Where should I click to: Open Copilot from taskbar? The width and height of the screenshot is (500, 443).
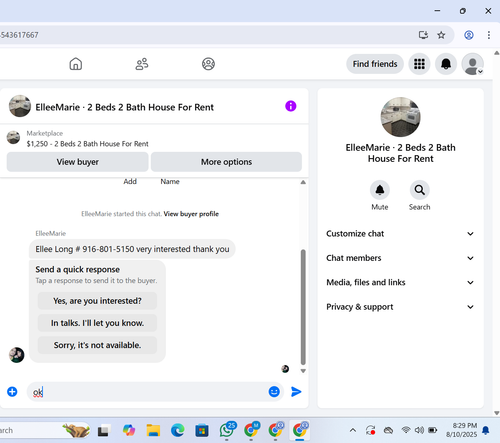129,430
